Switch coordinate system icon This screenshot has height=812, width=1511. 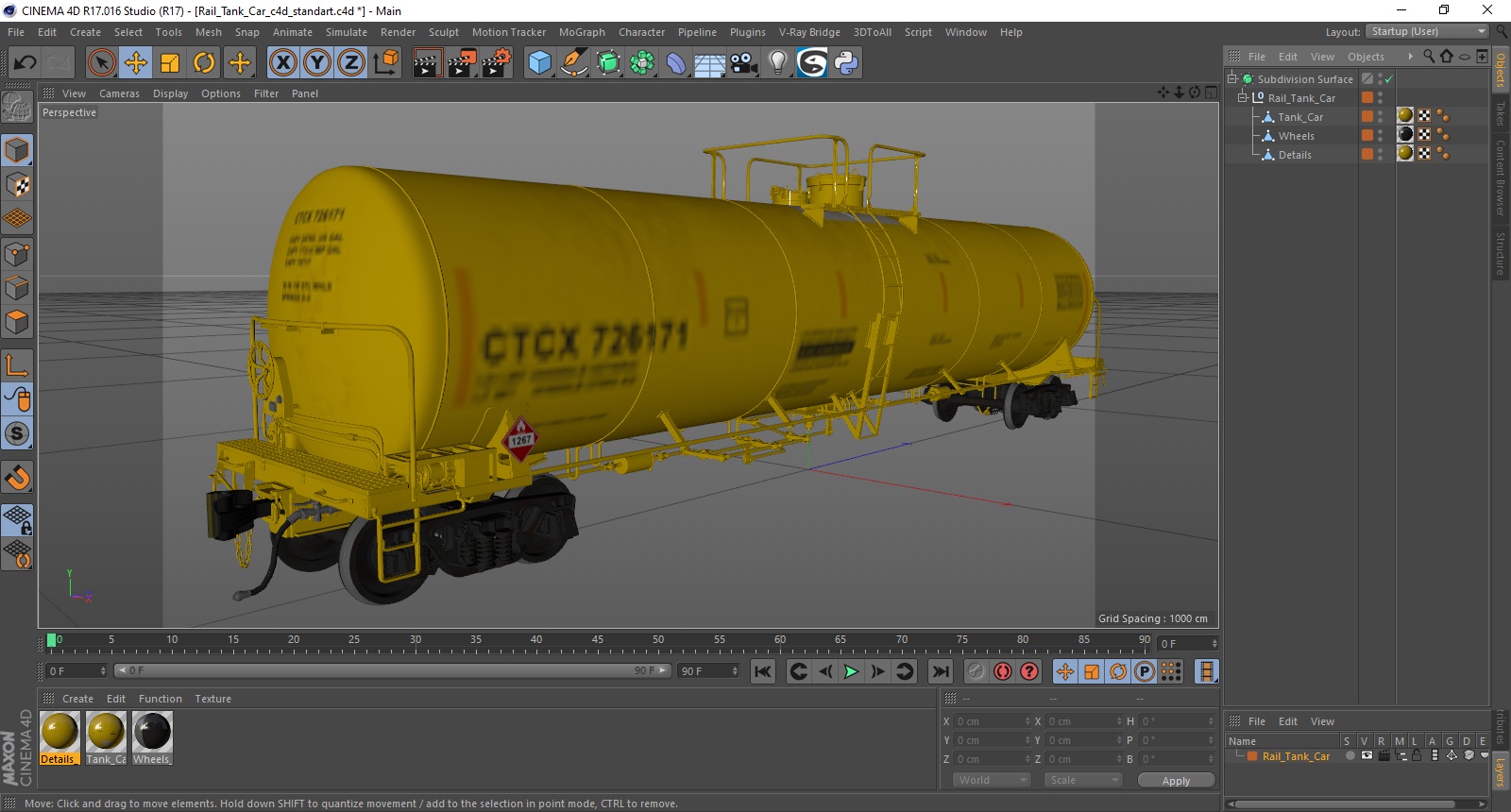[385, 63]
